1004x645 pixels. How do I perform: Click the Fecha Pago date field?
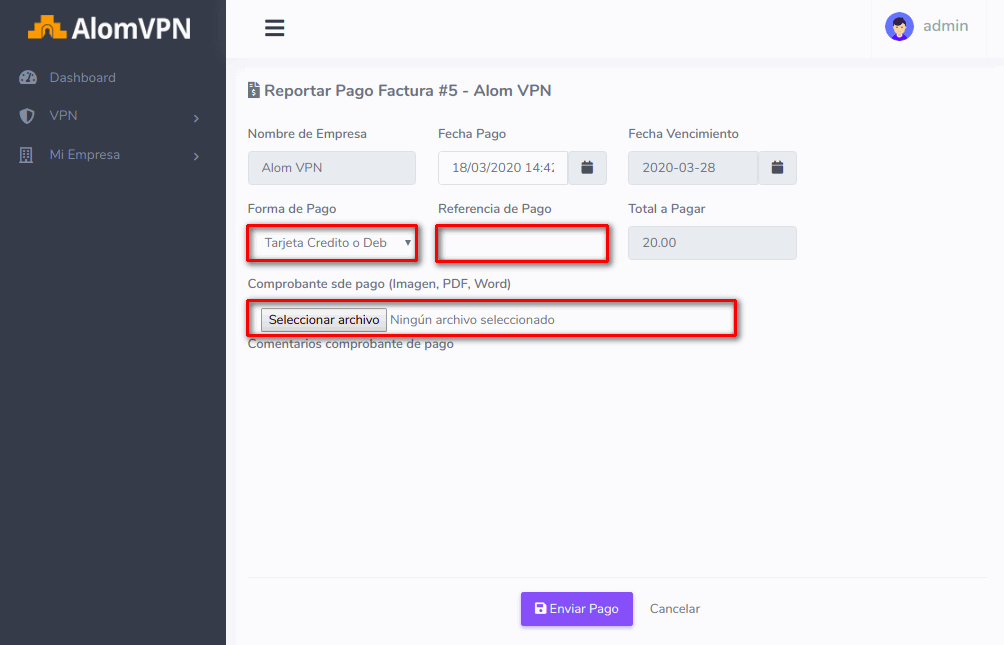503,168
